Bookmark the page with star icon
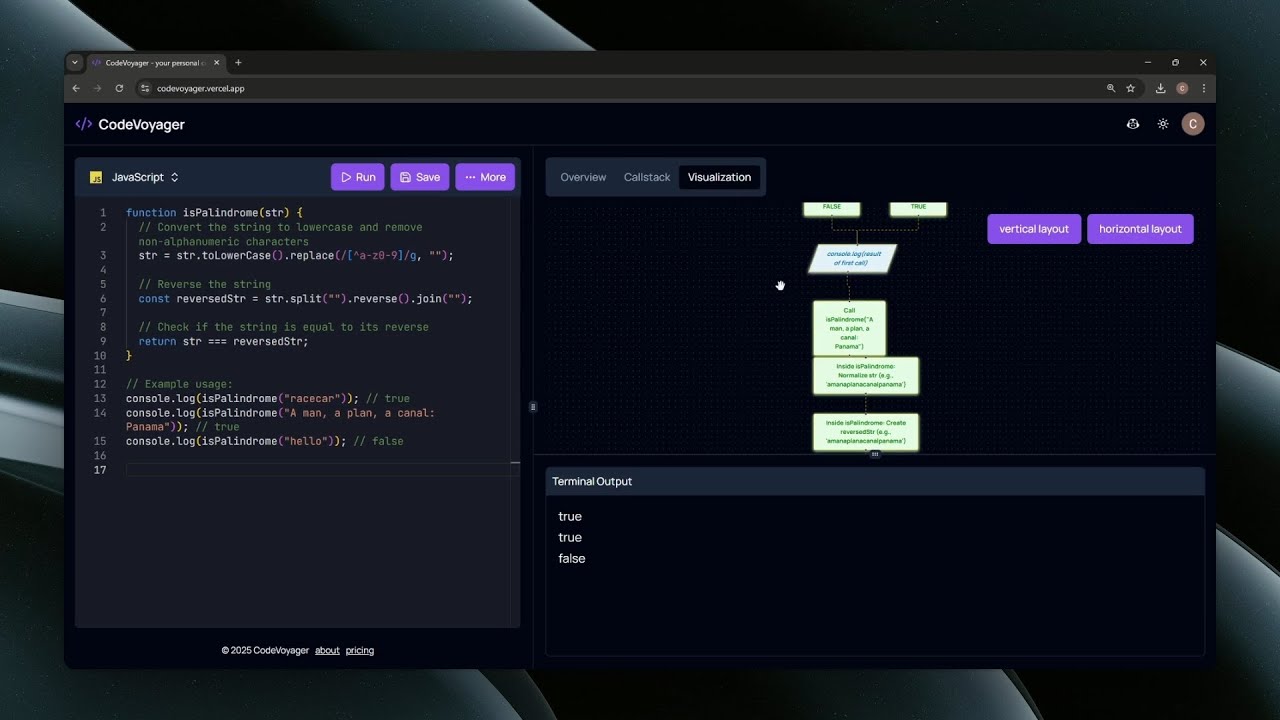 click(1131, 88)
